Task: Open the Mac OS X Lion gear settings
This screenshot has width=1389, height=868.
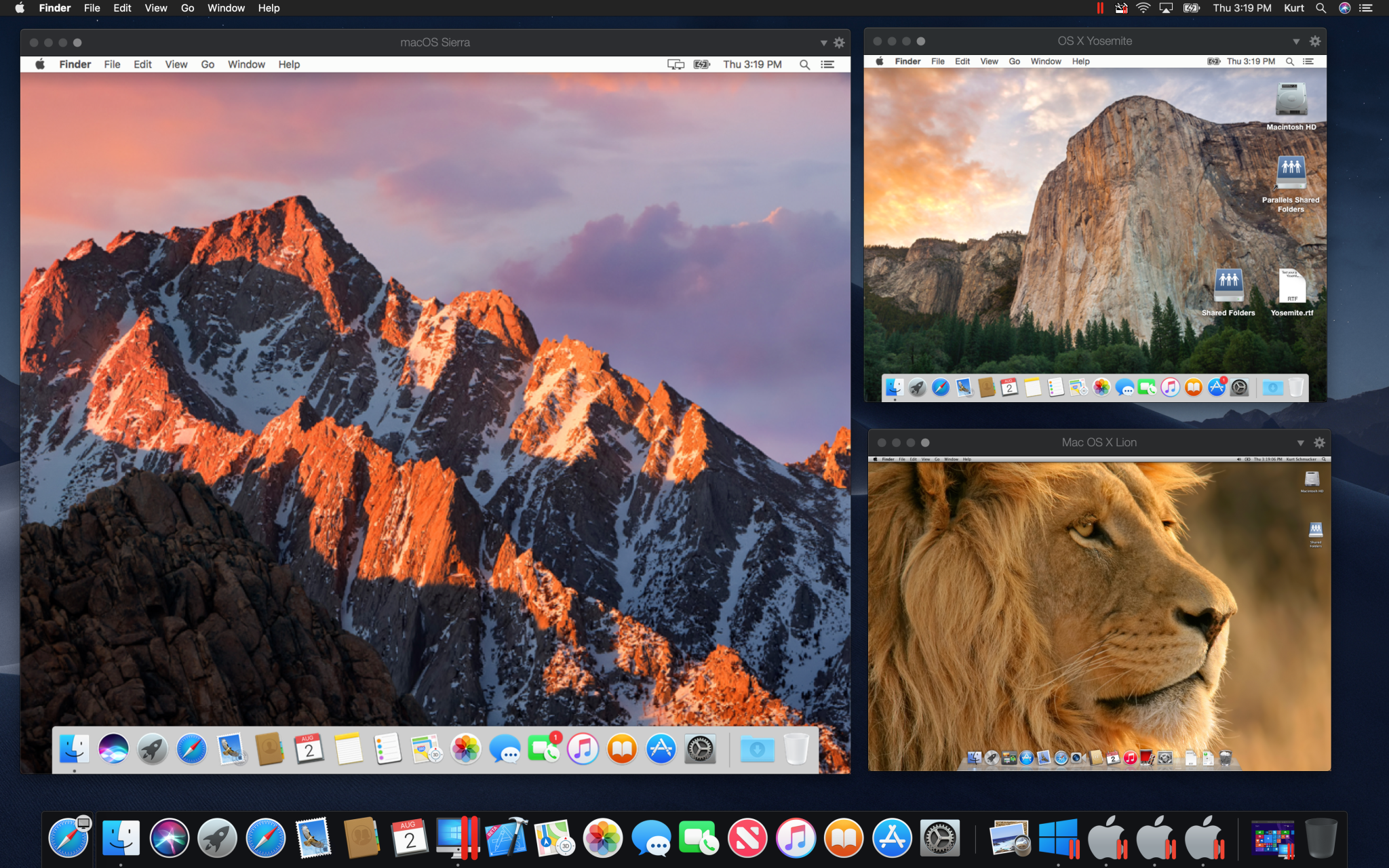Action: point(1319,443)
